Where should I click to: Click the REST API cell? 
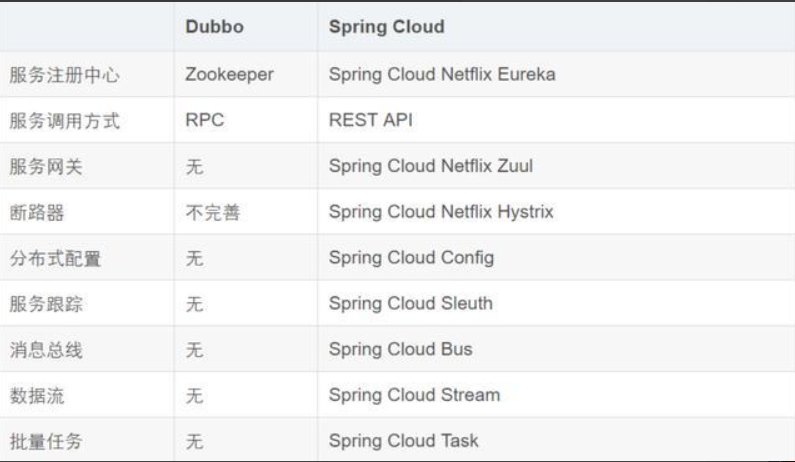point(371,120)
